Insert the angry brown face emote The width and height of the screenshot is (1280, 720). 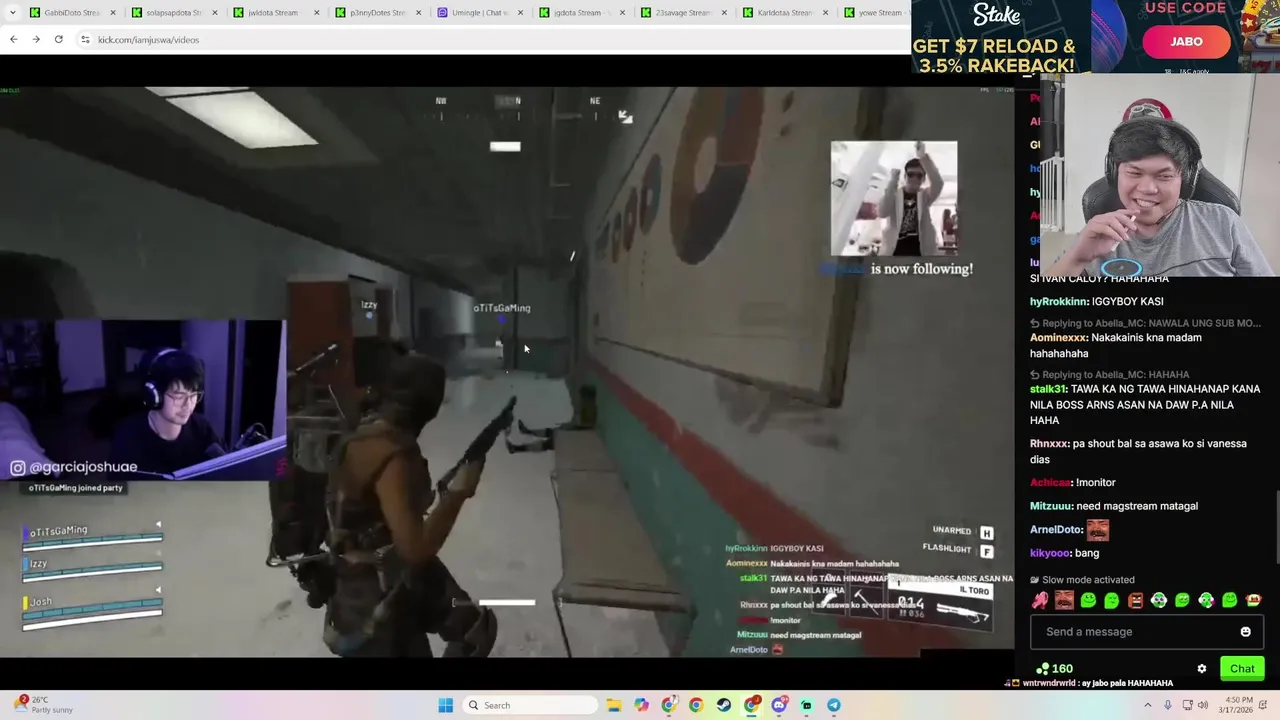(1135, 600)
